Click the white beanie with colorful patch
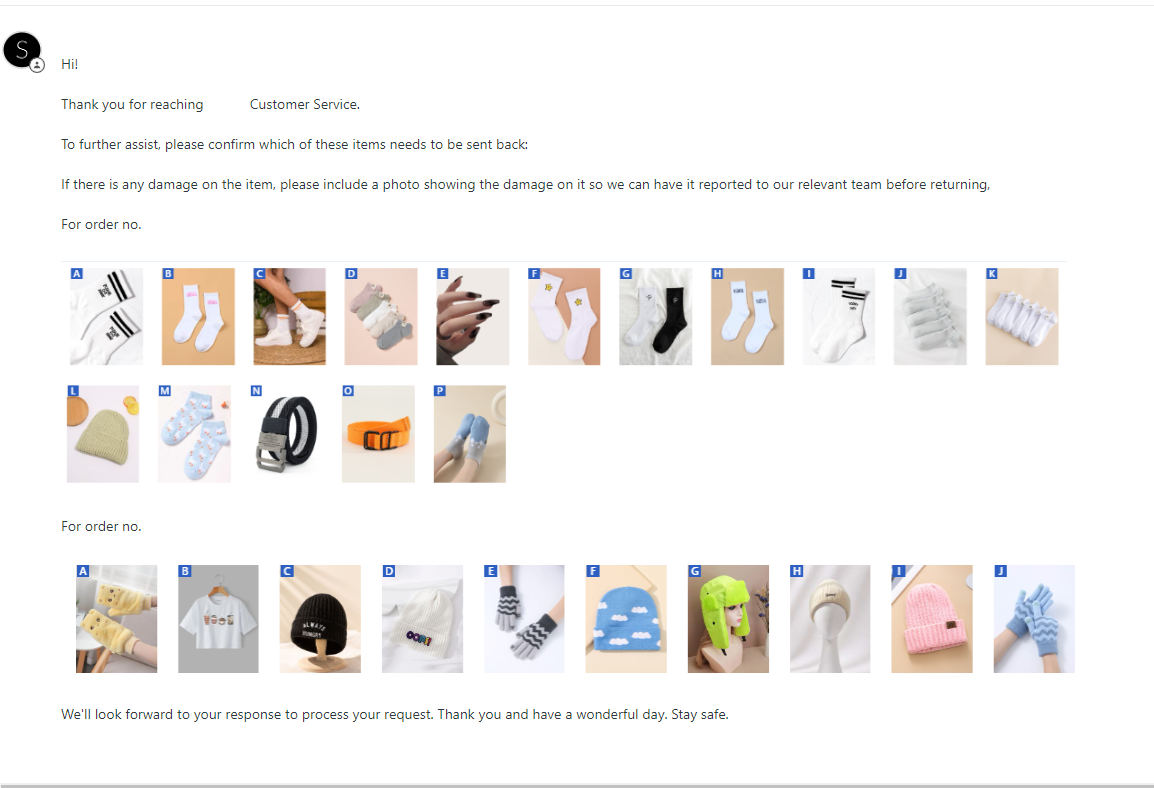The height and width of the screenshot is (788, 1154). pyautogui.click(x=422, y=619)
